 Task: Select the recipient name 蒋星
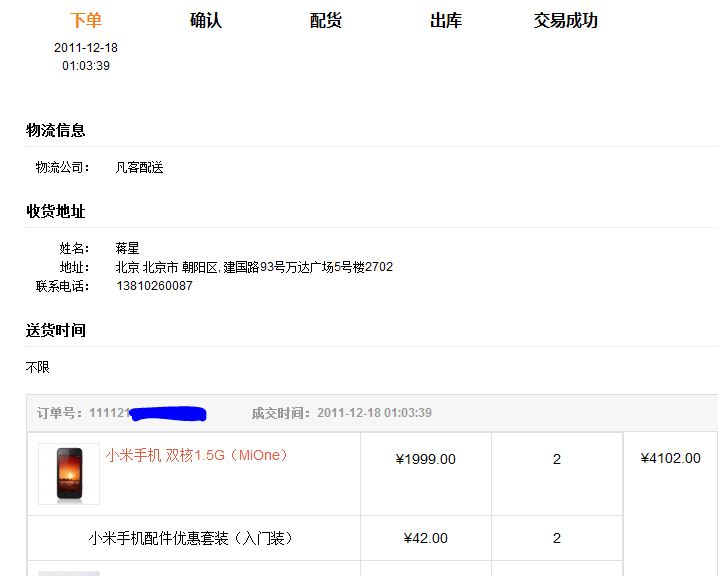[127, 248]
